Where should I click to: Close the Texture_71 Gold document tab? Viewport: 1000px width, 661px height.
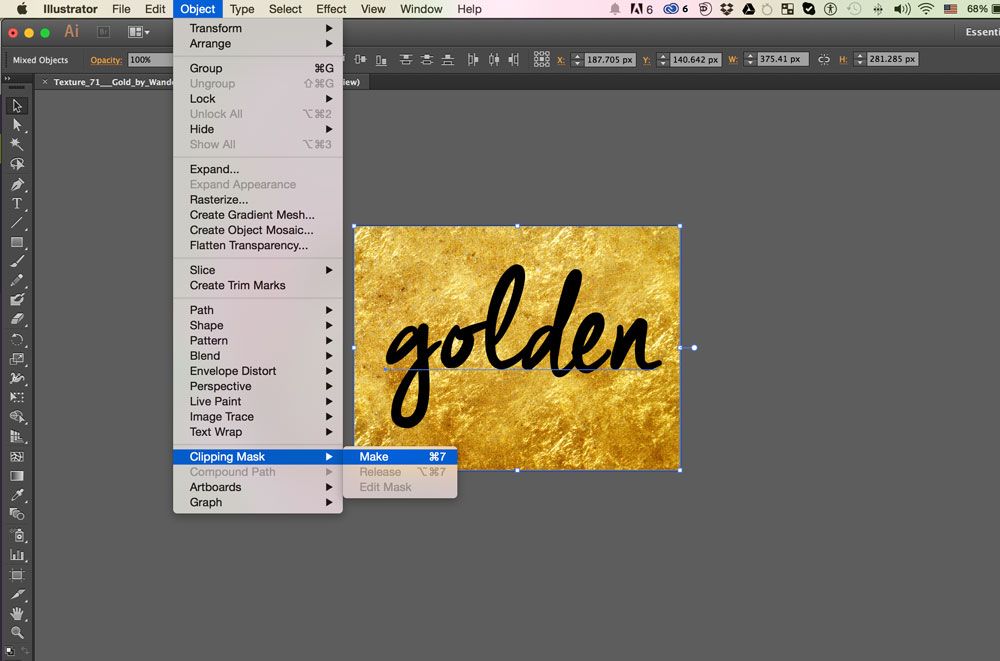[45, 82]
